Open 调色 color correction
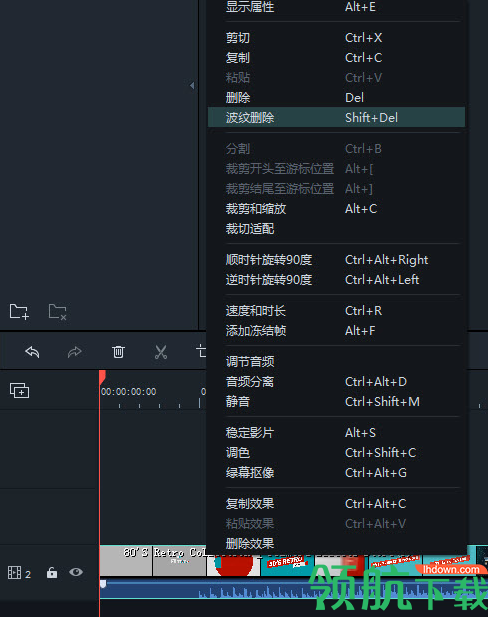 pos(336,453)
